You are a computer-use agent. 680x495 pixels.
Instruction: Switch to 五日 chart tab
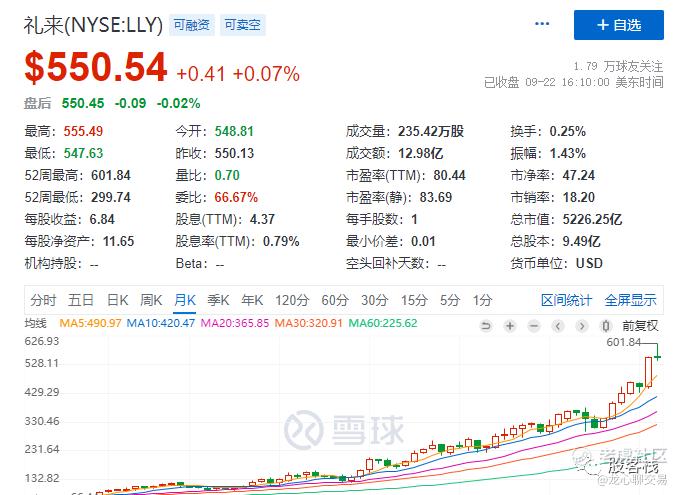81,300
